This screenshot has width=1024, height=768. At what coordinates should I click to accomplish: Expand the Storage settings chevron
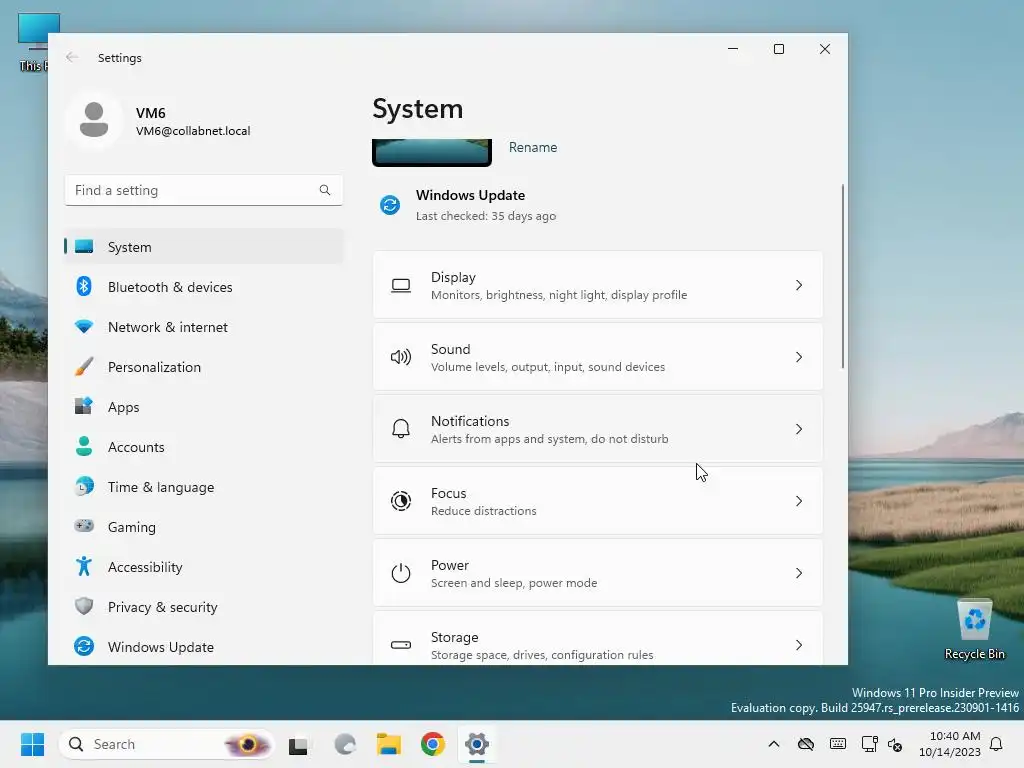(799, 645)
